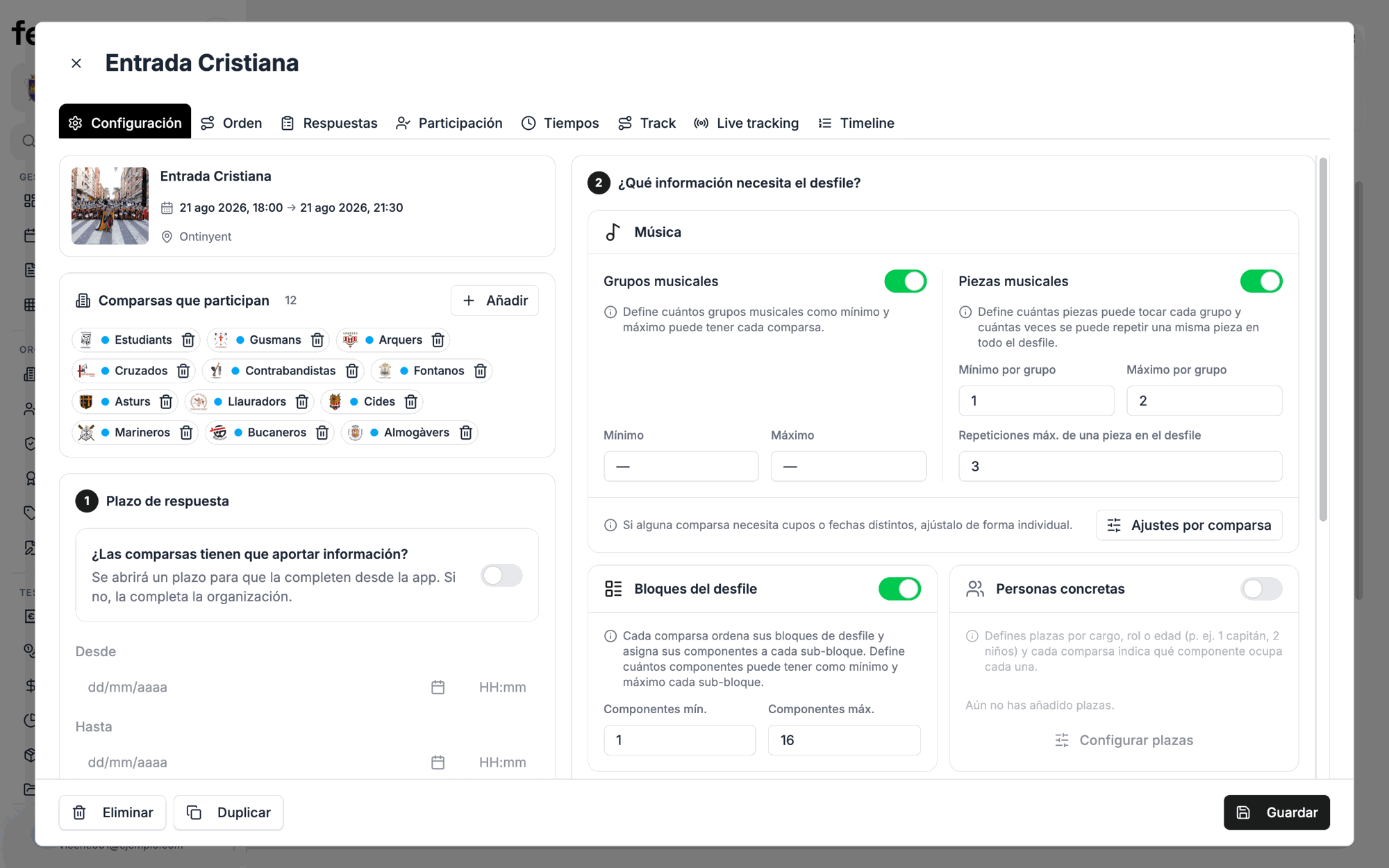The height and width of the screenshot is (868, 1389).
Task: Open calendar picker for Desde date
Action: coord(438,687)
